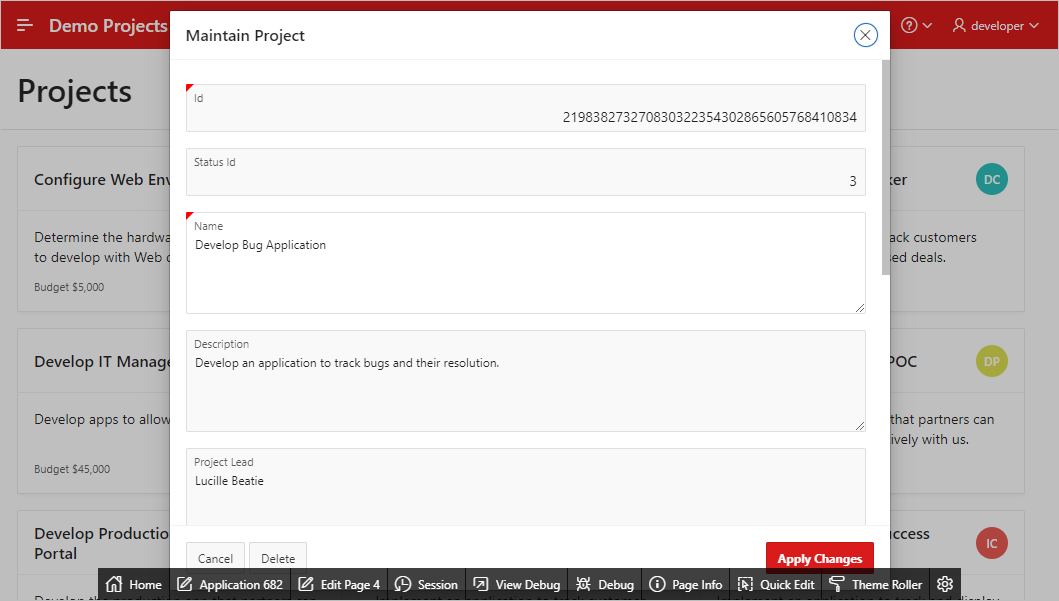Close the Maintain Project dialog

pyautogui.click(x=865, y=34)
